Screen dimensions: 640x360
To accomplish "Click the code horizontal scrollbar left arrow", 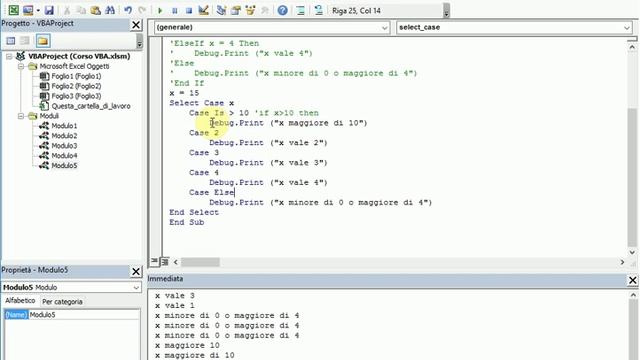I will [x=176, y=262].
